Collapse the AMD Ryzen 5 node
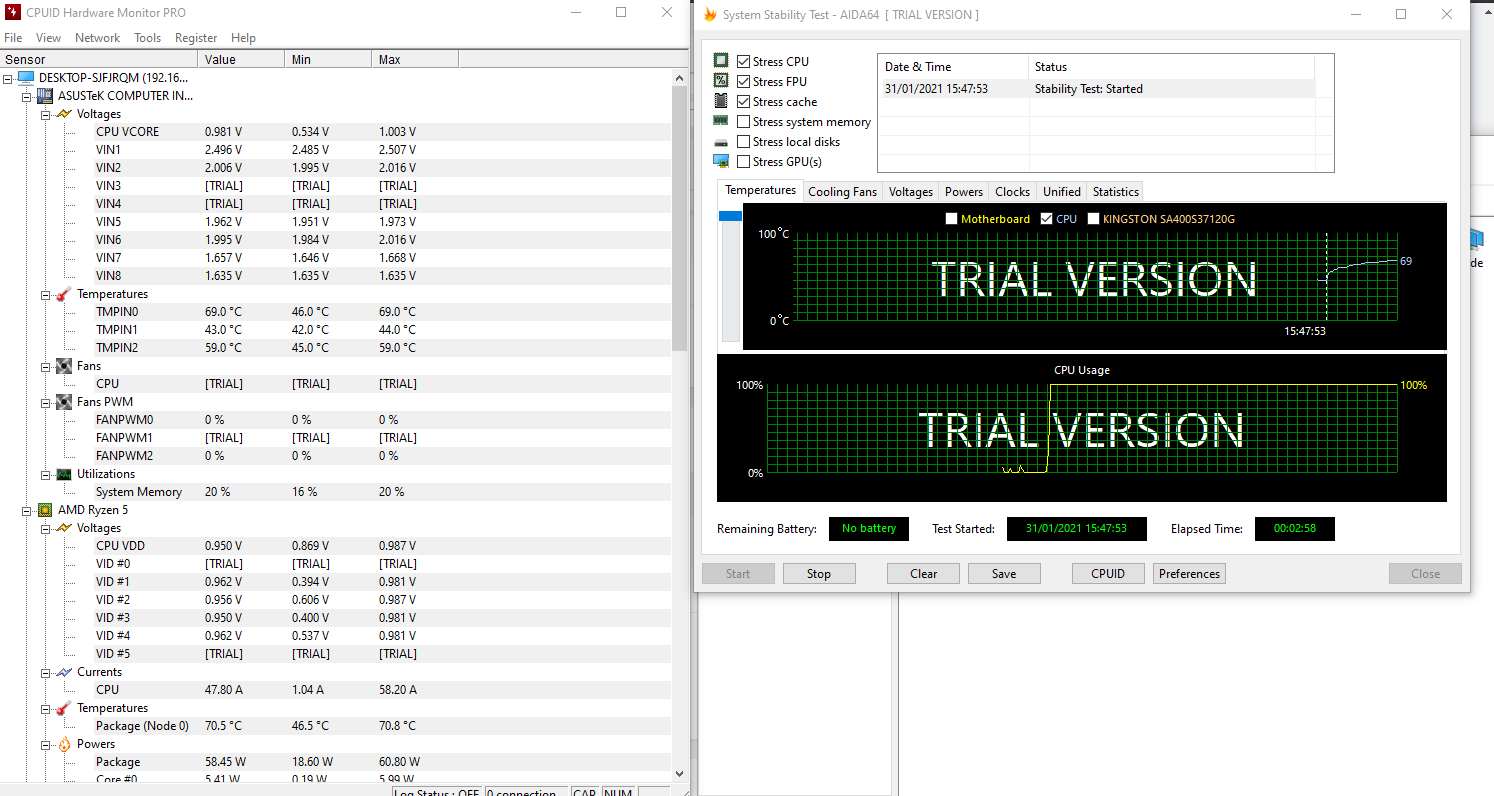This screenshot has height=796, width=1494. point(27,510)
